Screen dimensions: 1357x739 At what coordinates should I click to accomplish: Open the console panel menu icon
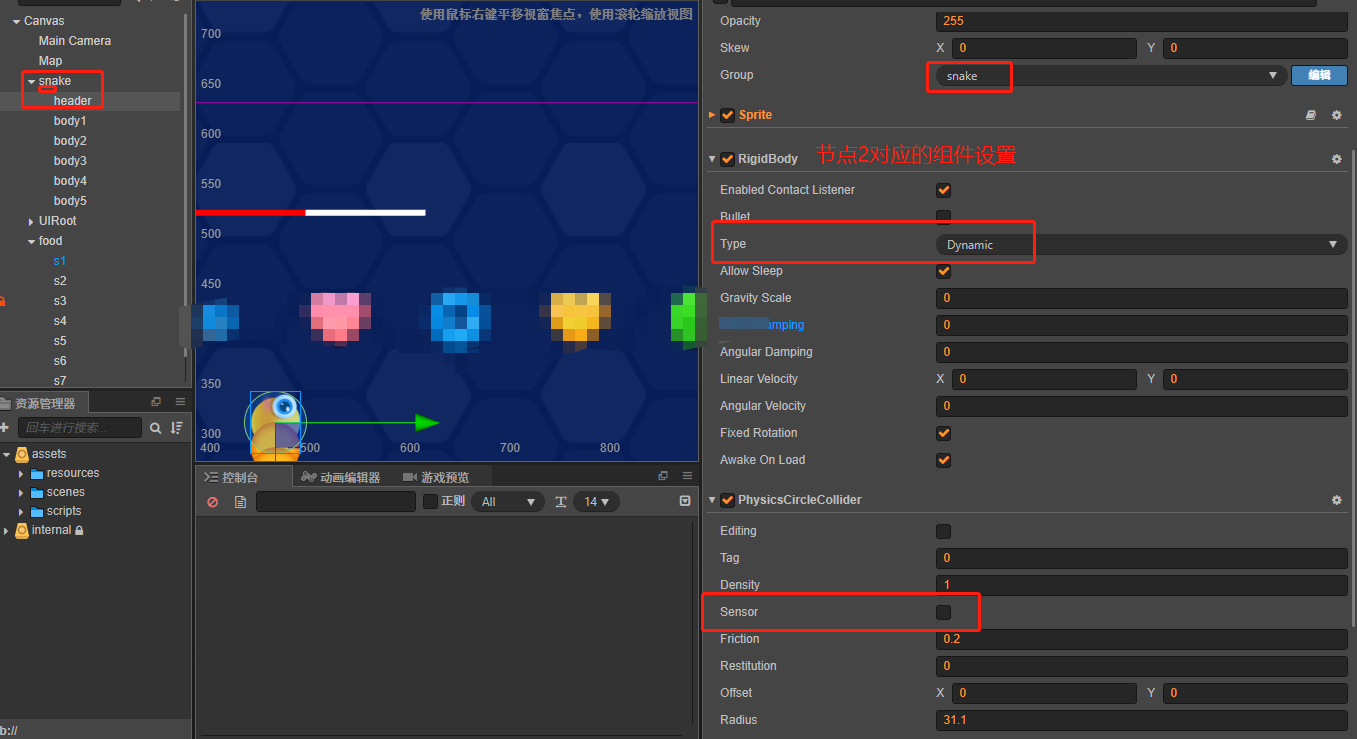pos(687,476)
